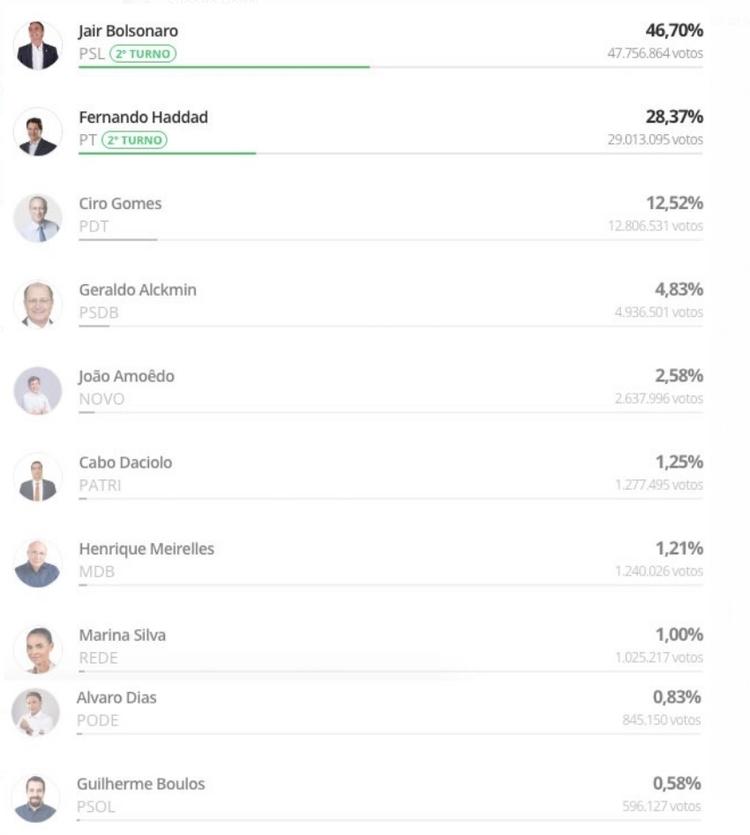The height and width of the screenshot is (835, 750).
Task: Click Geraldo Alckmin's avatar picture
Action: point(38,304)
